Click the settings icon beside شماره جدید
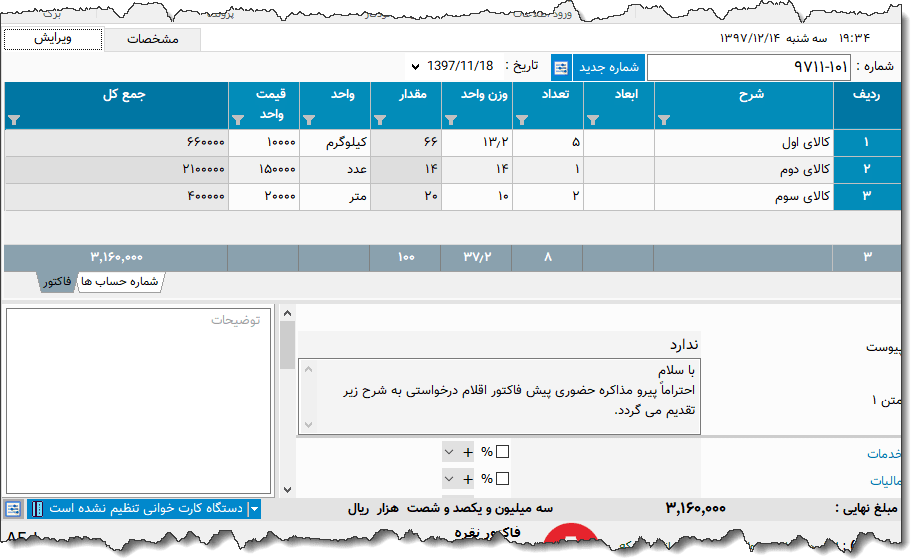 561,67
